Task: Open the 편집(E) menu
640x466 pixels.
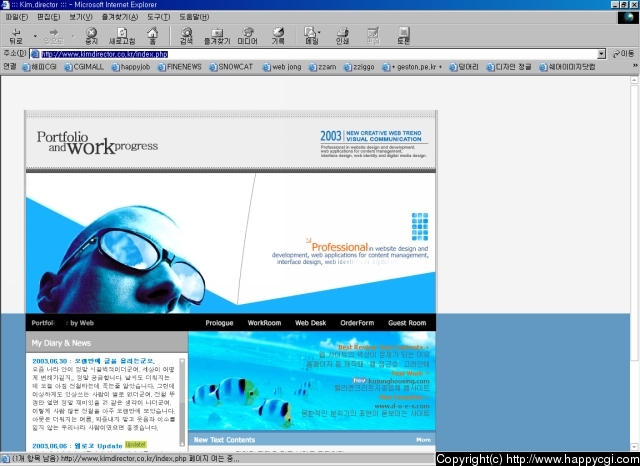Action: click(49, 17)
